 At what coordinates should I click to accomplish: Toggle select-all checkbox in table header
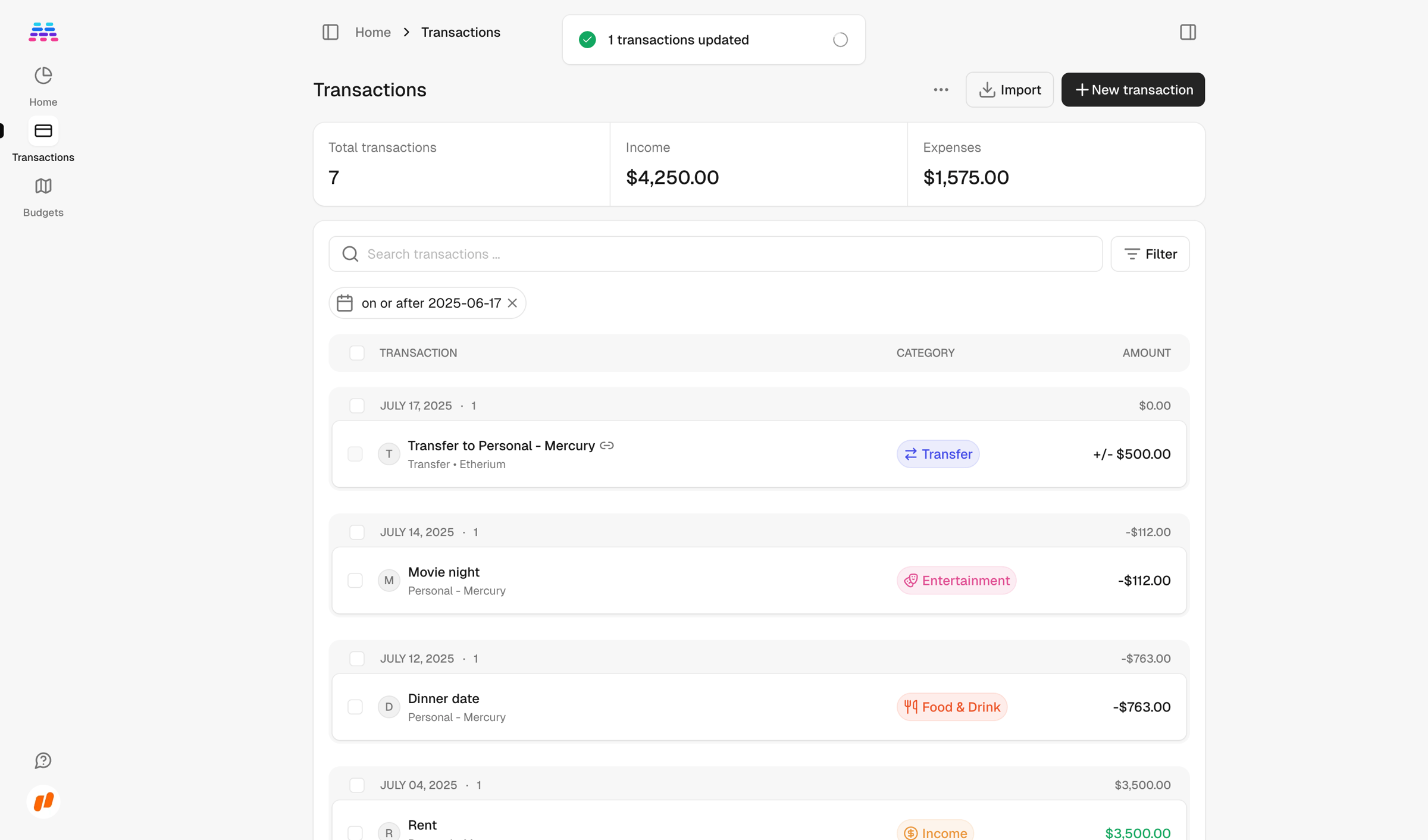pyautogui.click(x=357, y=353)
